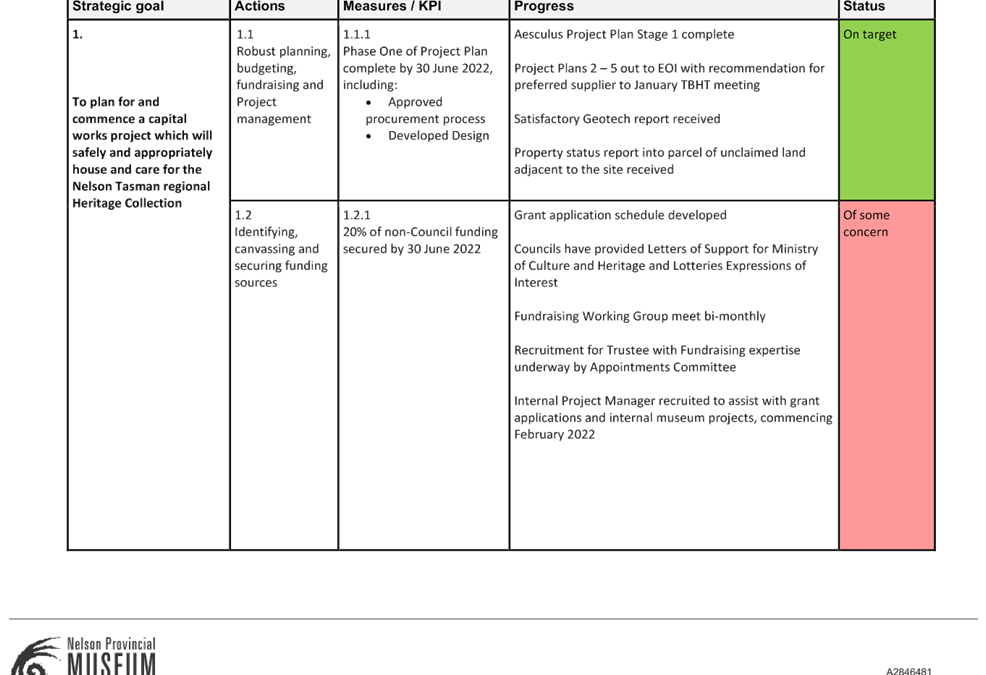Click the KPI number '1.1.1'
Image resolution: width=986 pixels, height=675 pixels.
(x=357, y=35)
